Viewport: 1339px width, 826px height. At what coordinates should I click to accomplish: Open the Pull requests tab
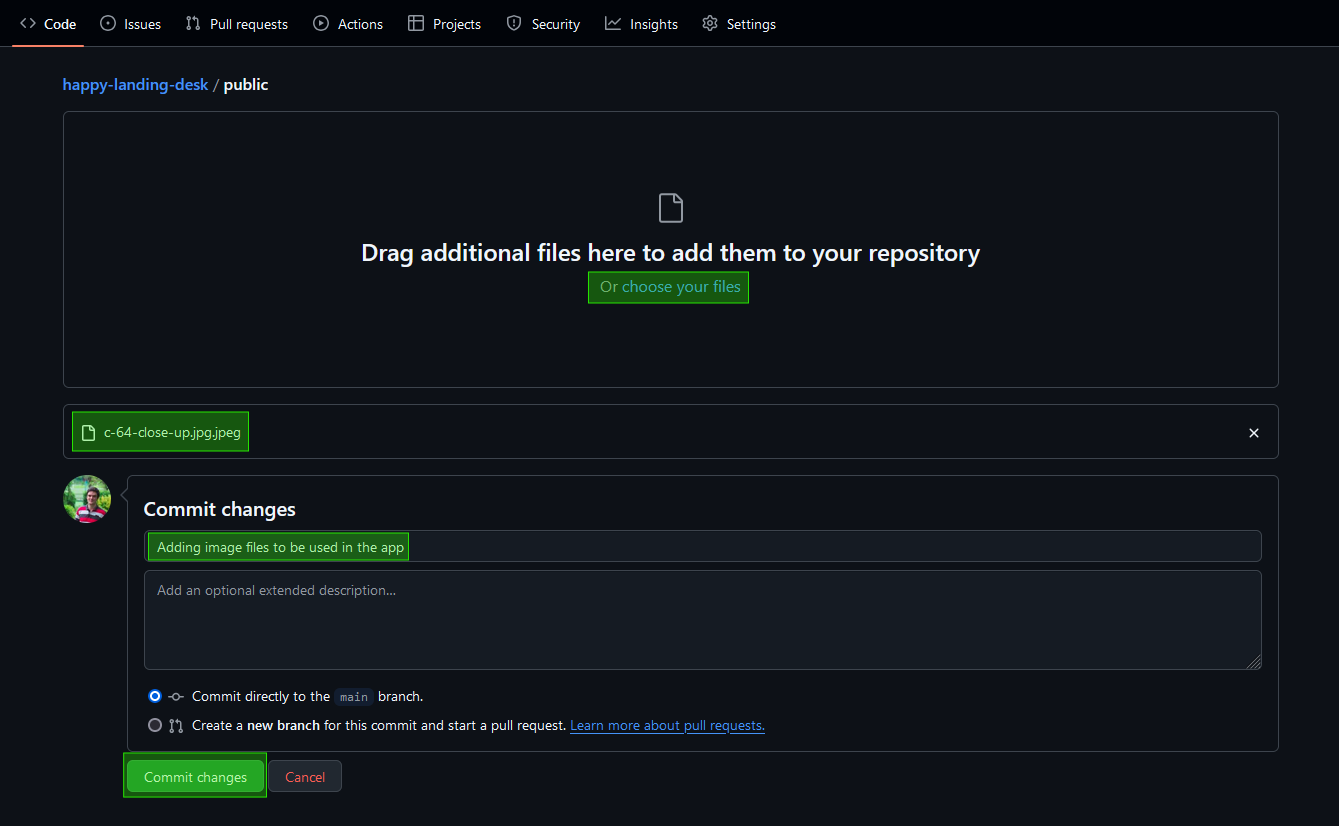coord(236,23)
